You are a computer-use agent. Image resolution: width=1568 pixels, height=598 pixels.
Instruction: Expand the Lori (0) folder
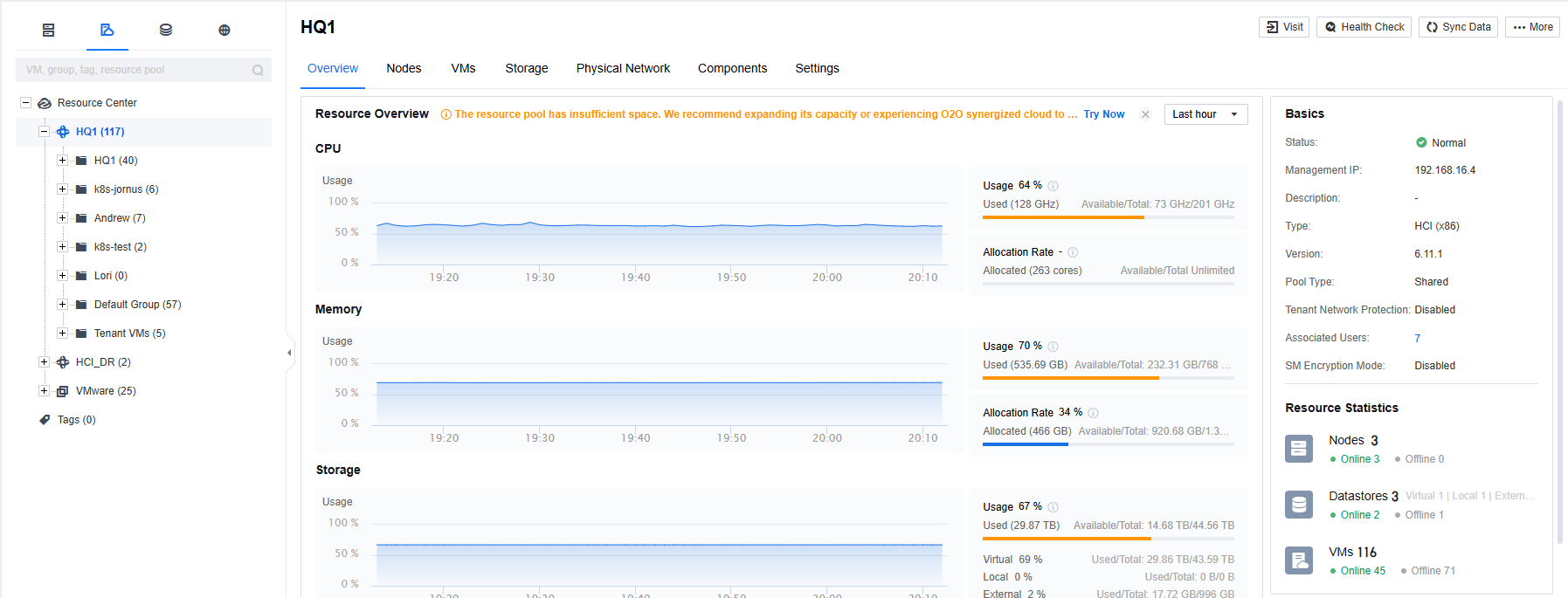click(62, 276)
